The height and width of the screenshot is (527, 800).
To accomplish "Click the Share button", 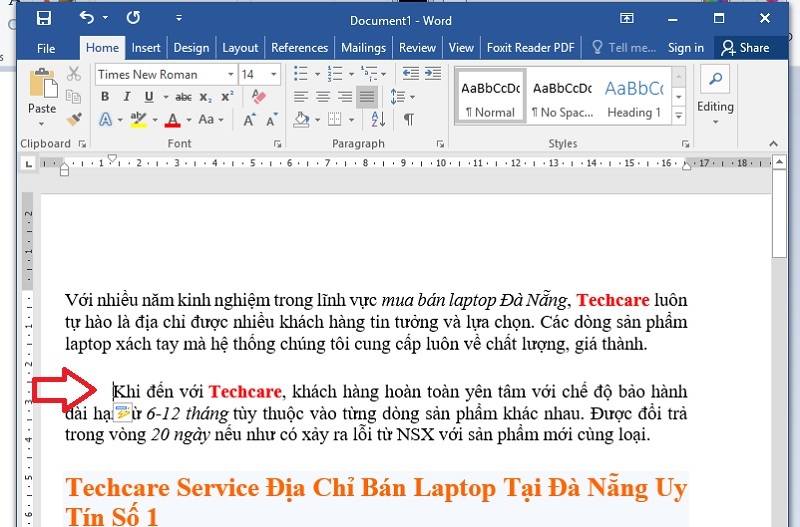I will tap(745, 48).
